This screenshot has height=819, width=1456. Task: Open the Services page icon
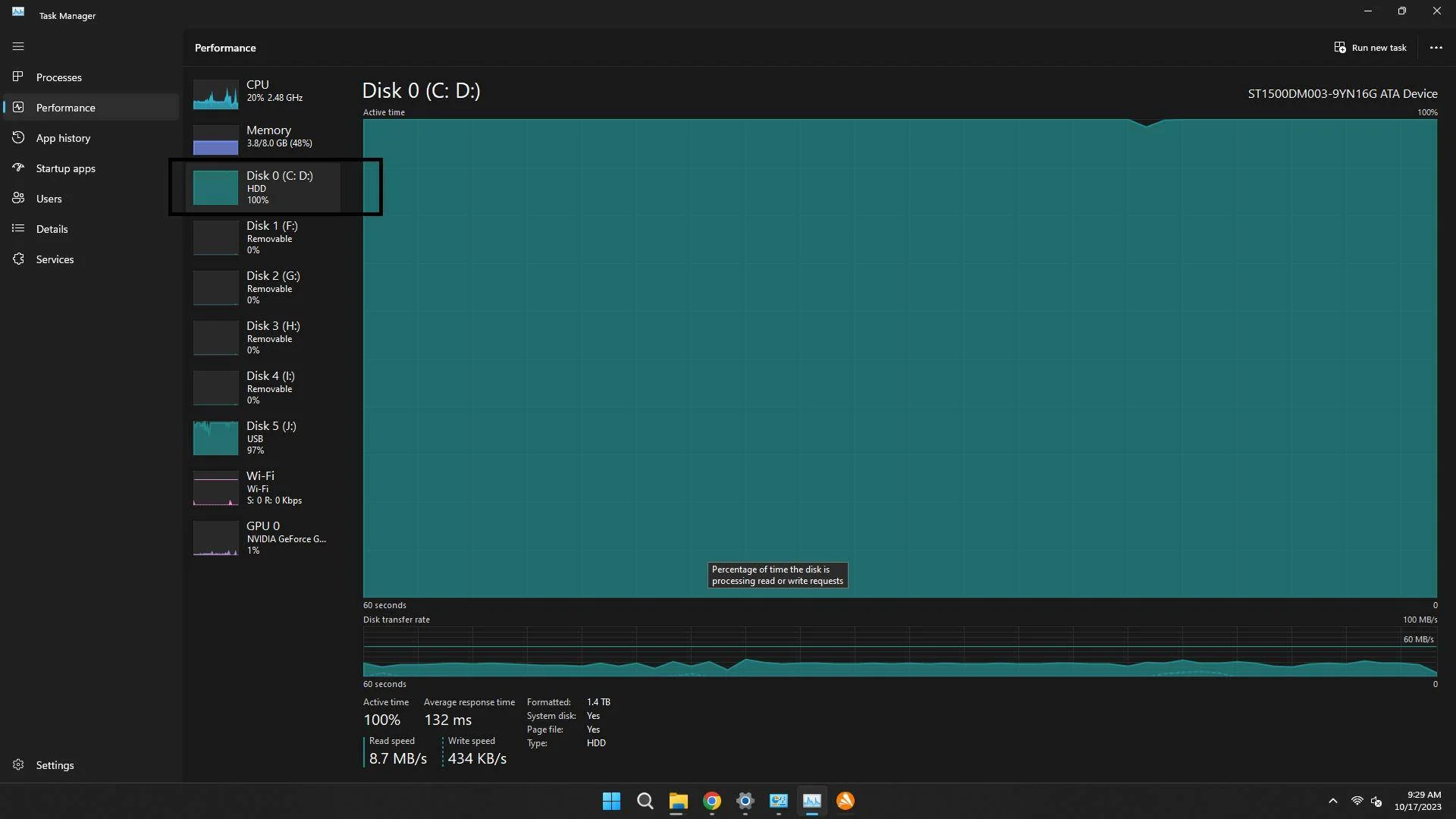[18, 259]
